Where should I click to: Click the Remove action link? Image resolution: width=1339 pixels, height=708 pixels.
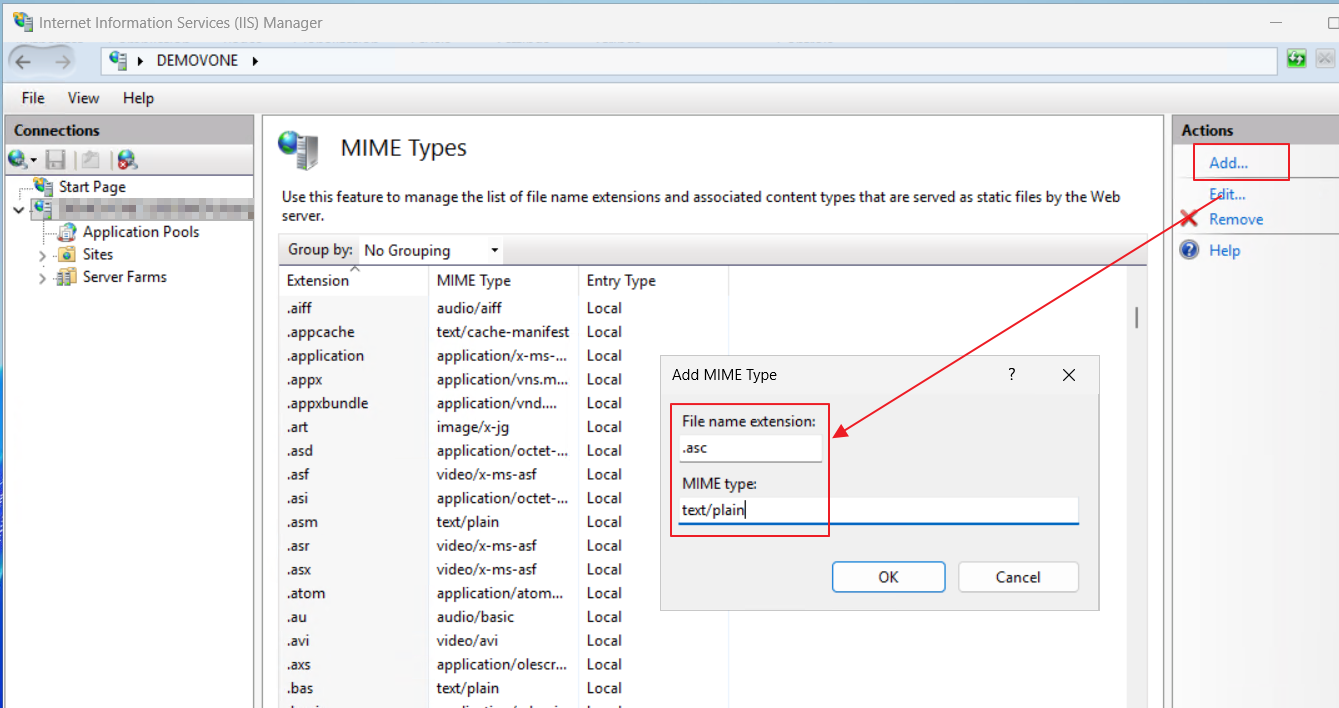coord(1236,219)
